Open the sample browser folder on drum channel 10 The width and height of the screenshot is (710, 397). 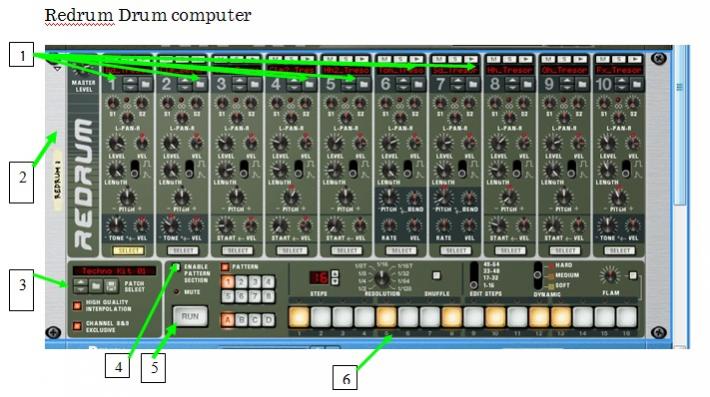point(637,84)
